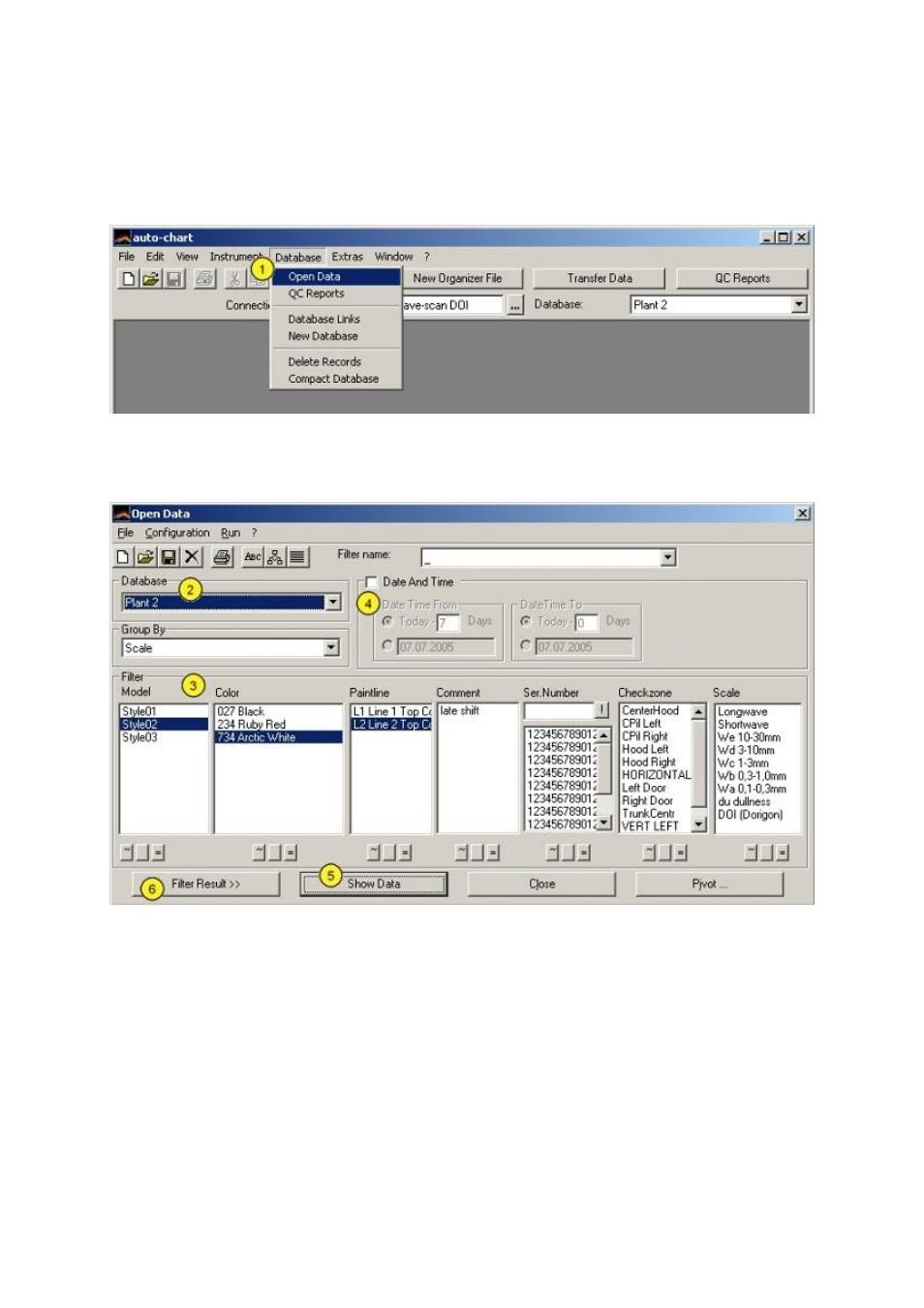Select Today radio in Date Time From
Image resolution: width=924 pixels, height=1308 pixels.
[387, 621]
